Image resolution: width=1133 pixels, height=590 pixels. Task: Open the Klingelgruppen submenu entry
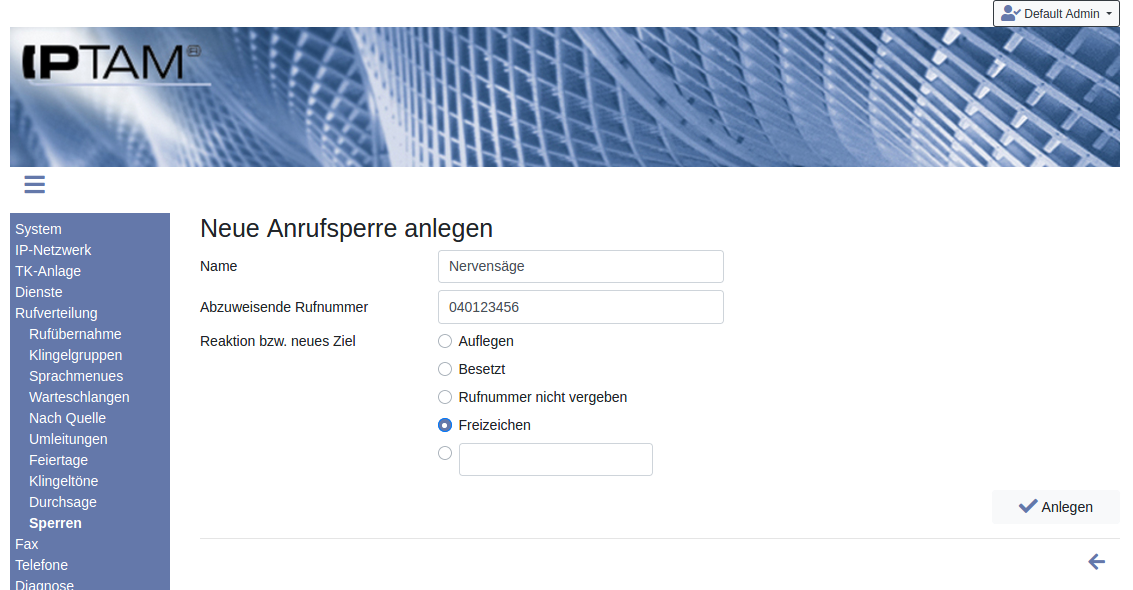[75, 355]
